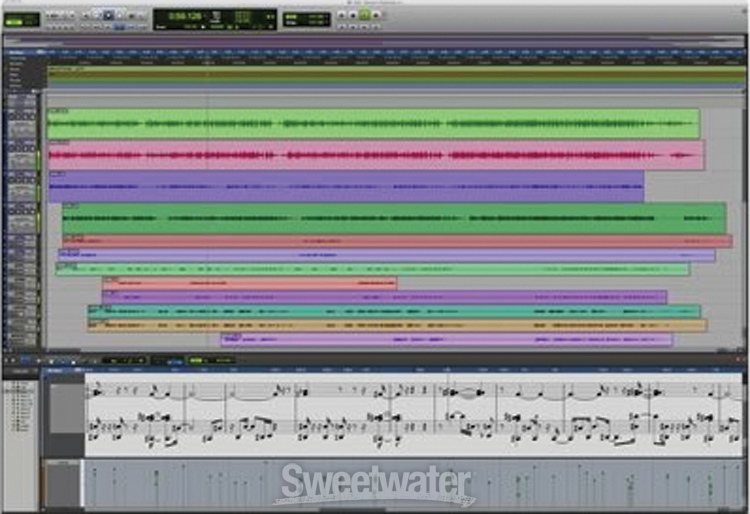
Task: Click the green lit transport button
Action: coord(364,15)
